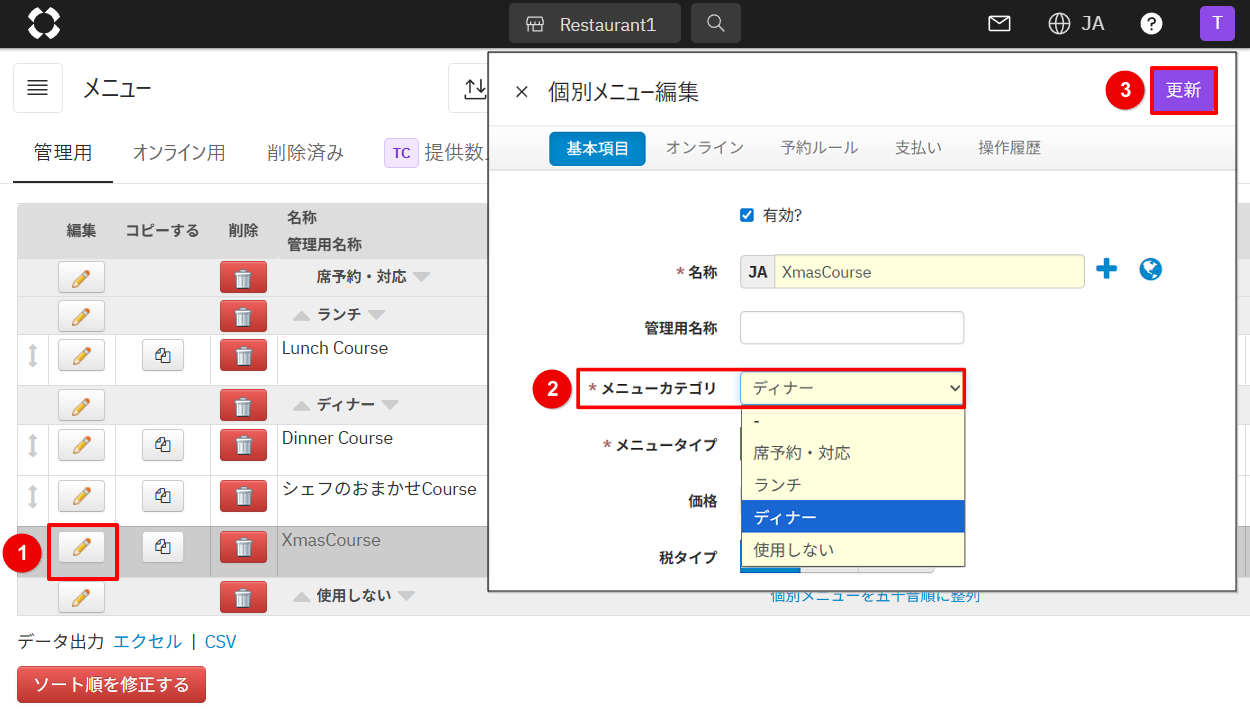Open the 削除済み tab
The image size is (1250, 724).
click(305, 153)
